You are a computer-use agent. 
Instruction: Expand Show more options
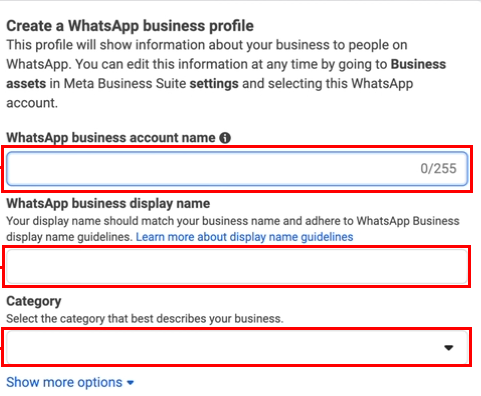click(70, 382)
